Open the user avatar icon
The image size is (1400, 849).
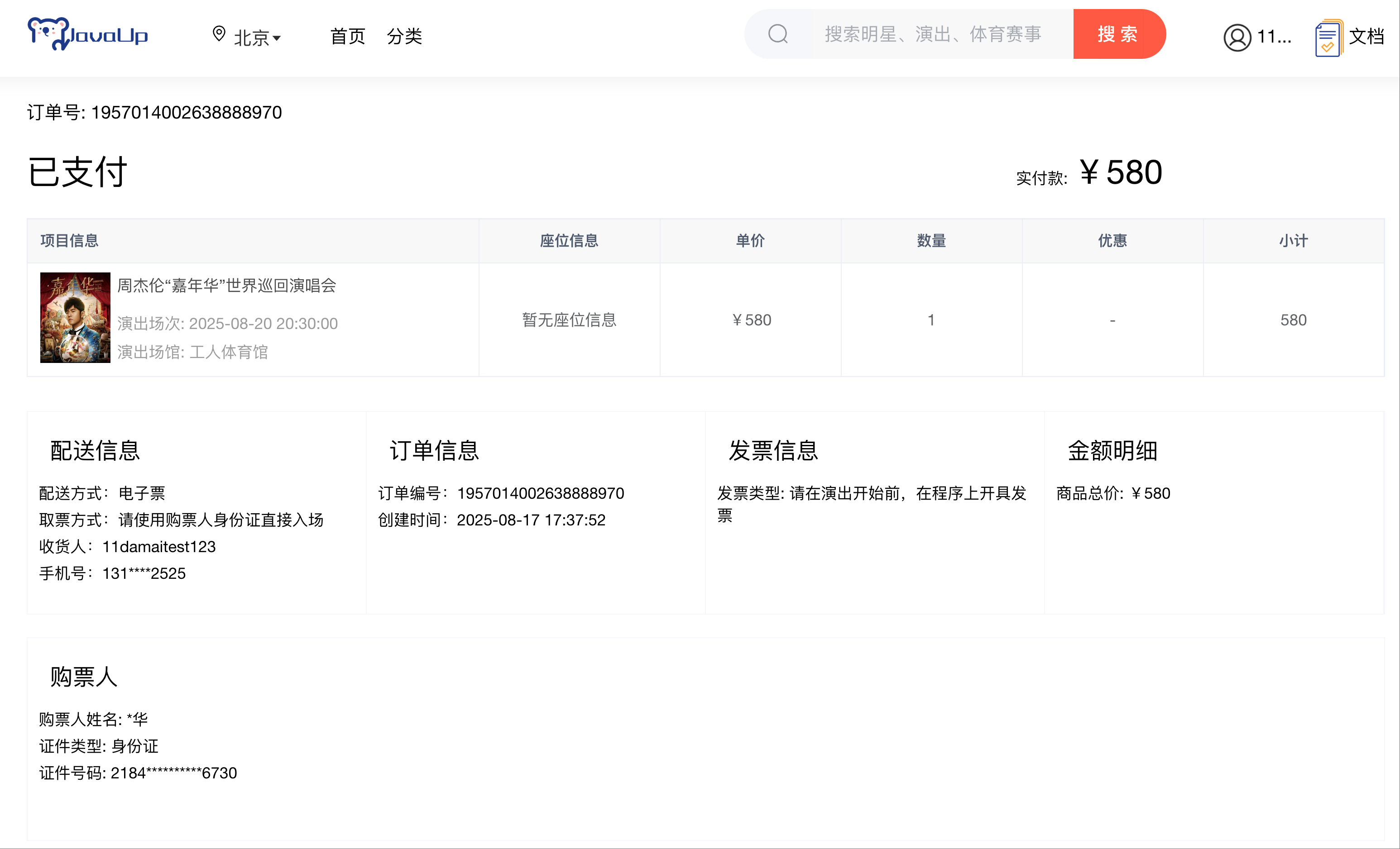pos(1237,38)
